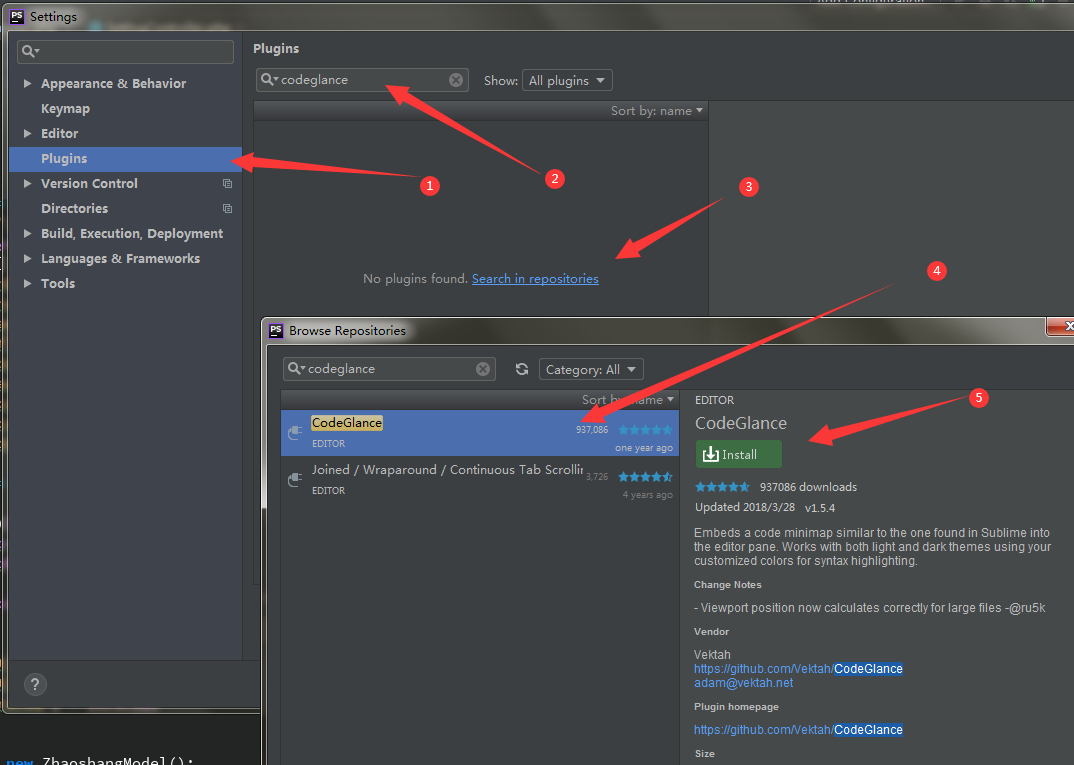Open the Show: All plugins dropdown
The image size is (1074, 765).
(x=567, y=80)
